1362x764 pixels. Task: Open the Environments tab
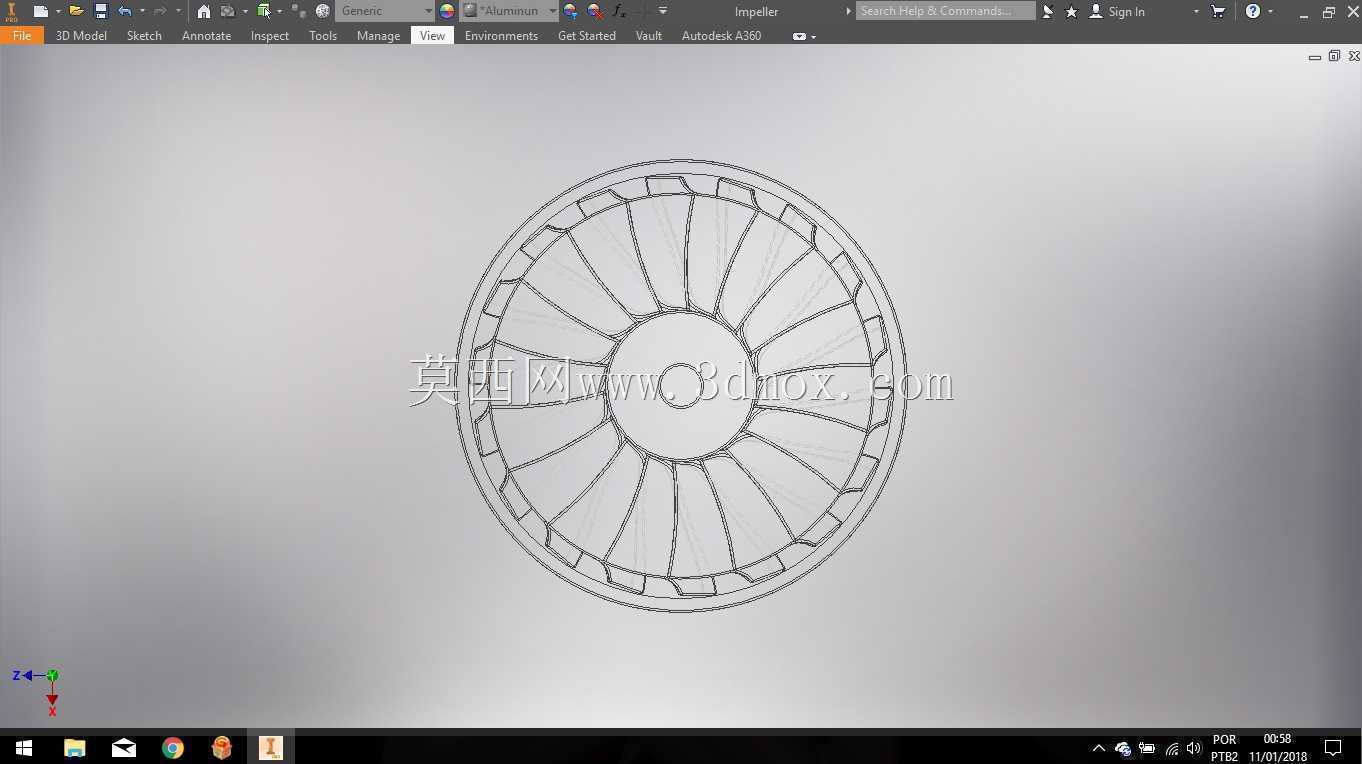pos(501,36)
